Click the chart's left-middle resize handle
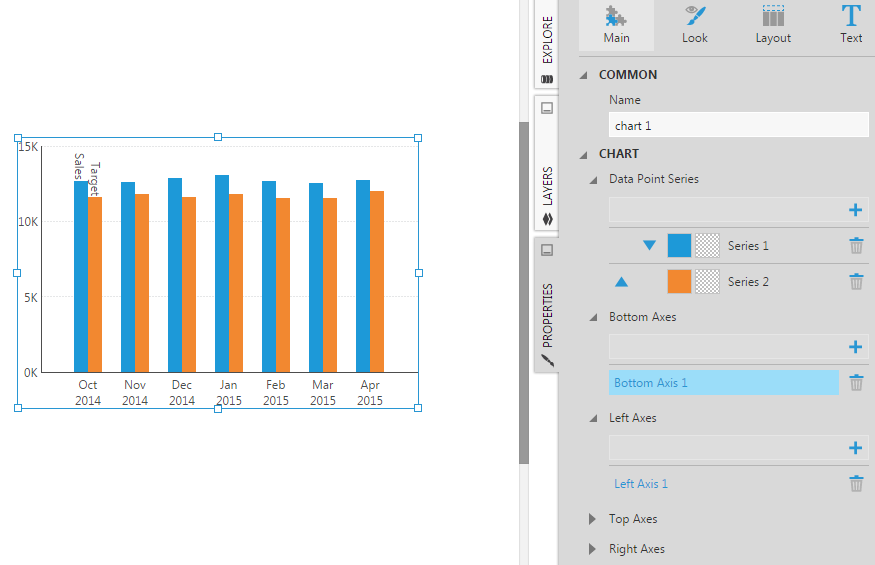The width and height of the screenshot is (875, 565). pos(17,273)
